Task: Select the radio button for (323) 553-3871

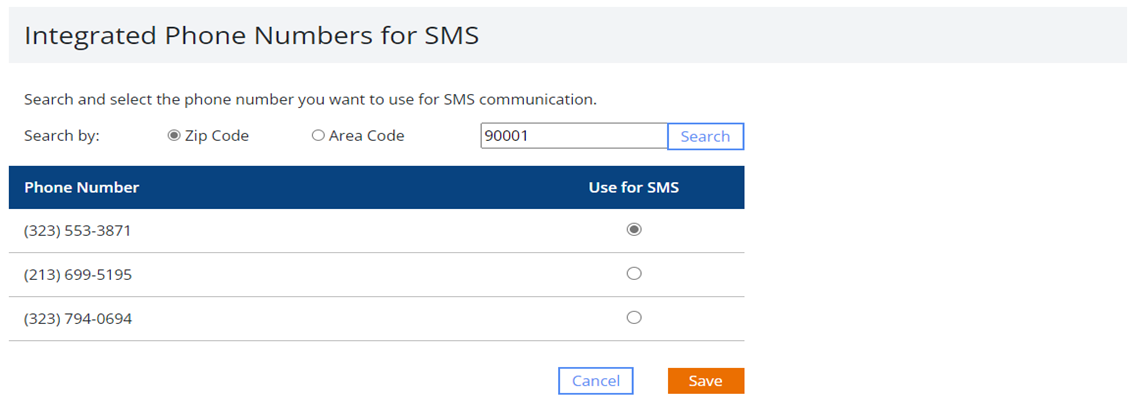Action: 634,230
